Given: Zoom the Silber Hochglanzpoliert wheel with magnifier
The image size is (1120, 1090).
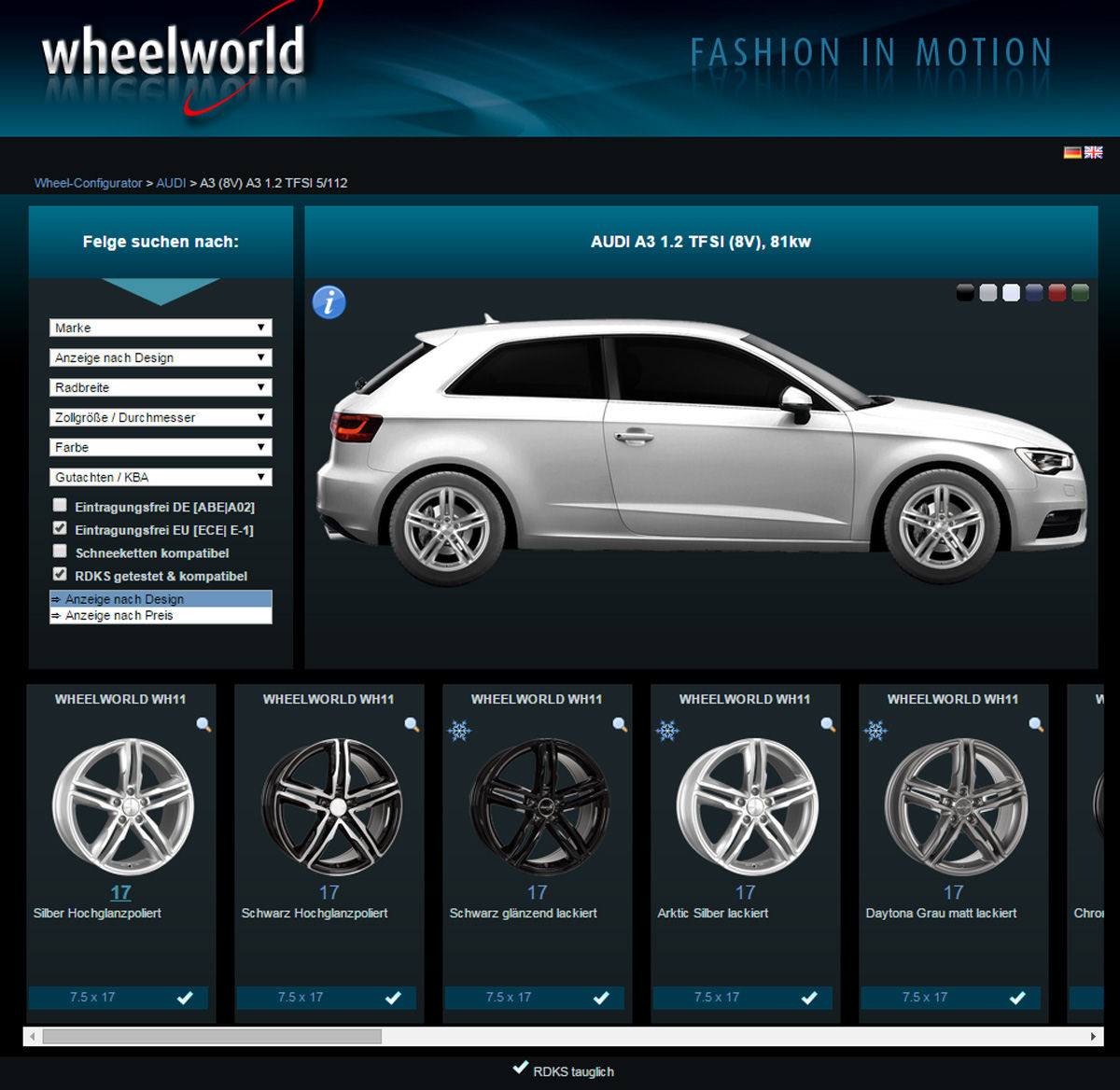Looking at the screenshot, I should [203, 725].
